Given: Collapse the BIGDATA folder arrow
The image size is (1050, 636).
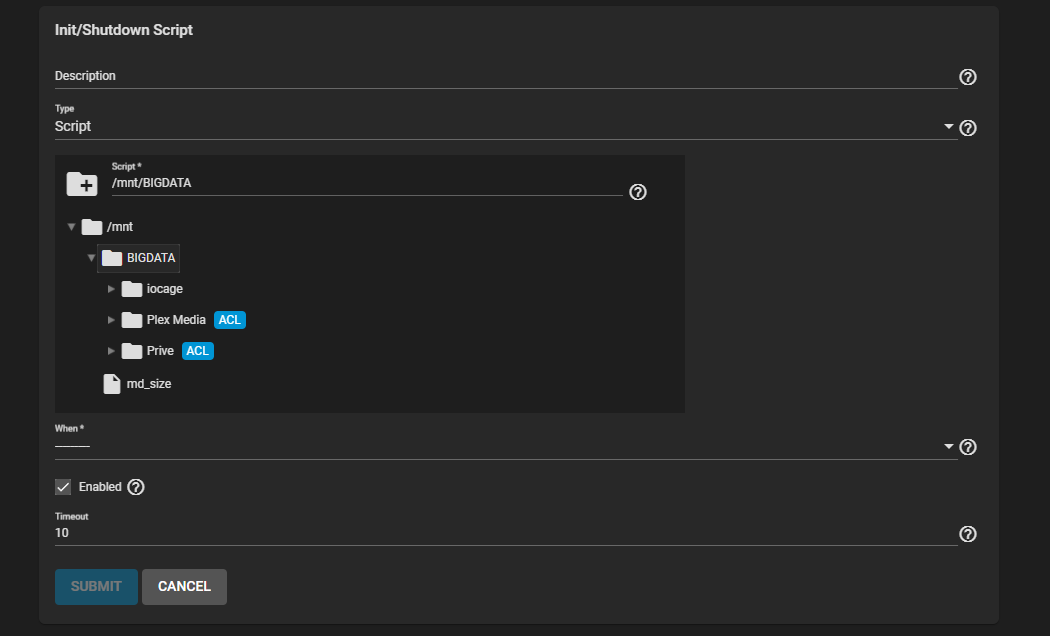Looking at the screenshot, I should [92, 258].
